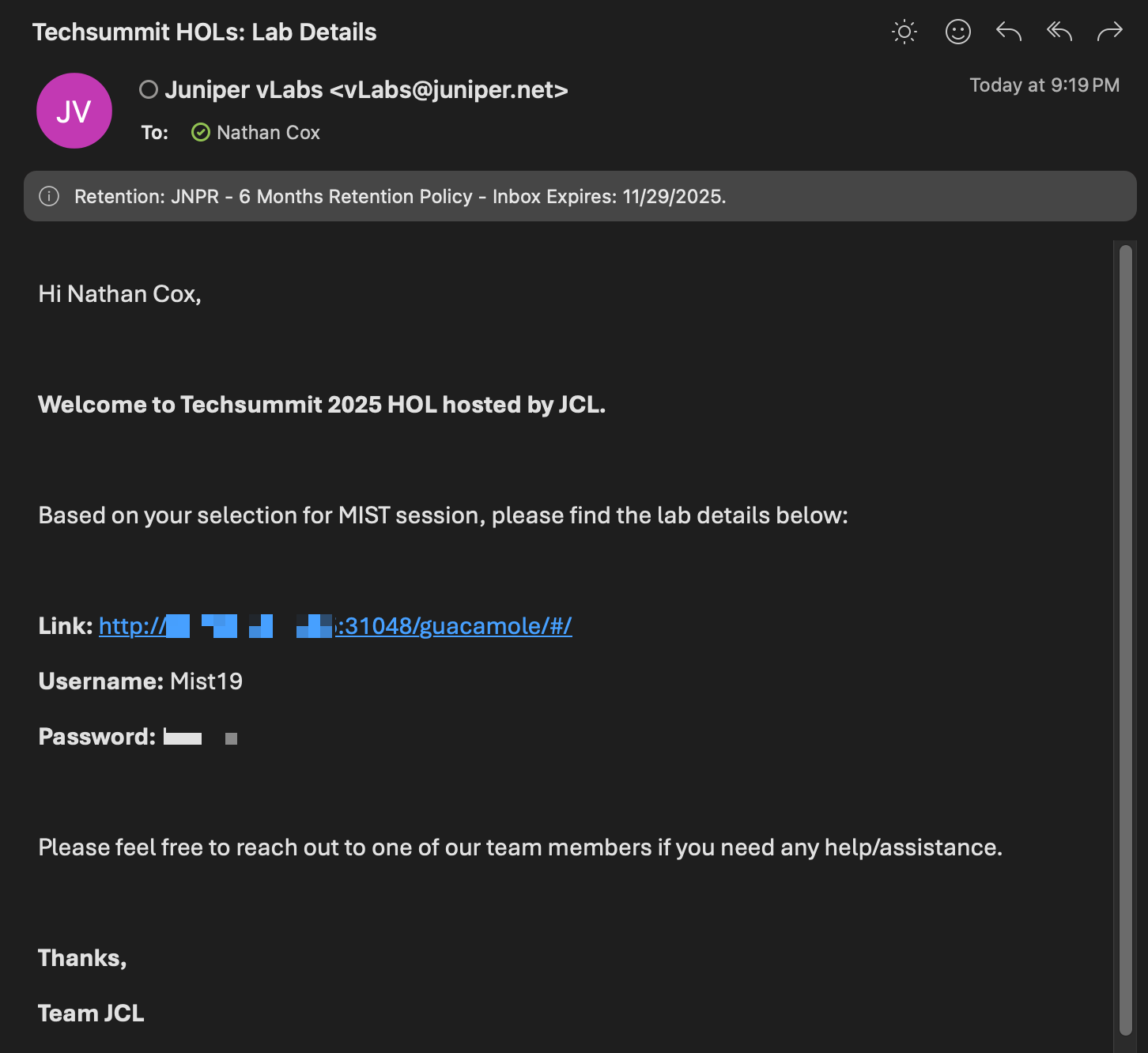
Task: Click the Reply arrow icon
Action: (x=1009, y=32)
